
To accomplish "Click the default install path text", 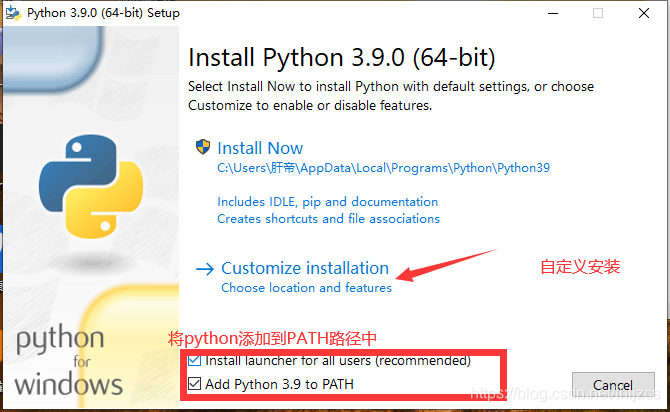I will point(383,168).
